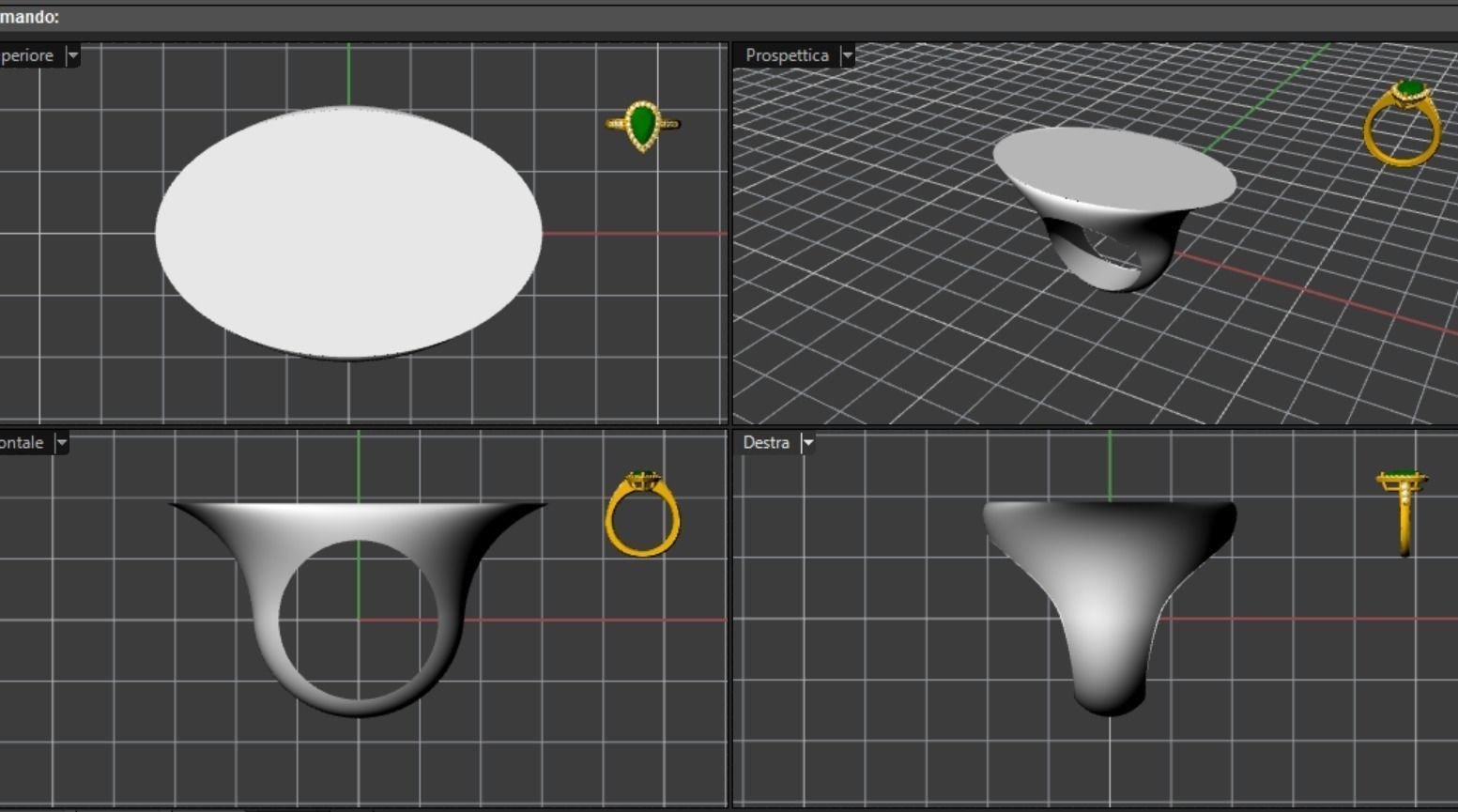The height and width of the screenshot is (812, 1458).
Task: Select the Destra viewport title
Action: (x=766, y=443)
